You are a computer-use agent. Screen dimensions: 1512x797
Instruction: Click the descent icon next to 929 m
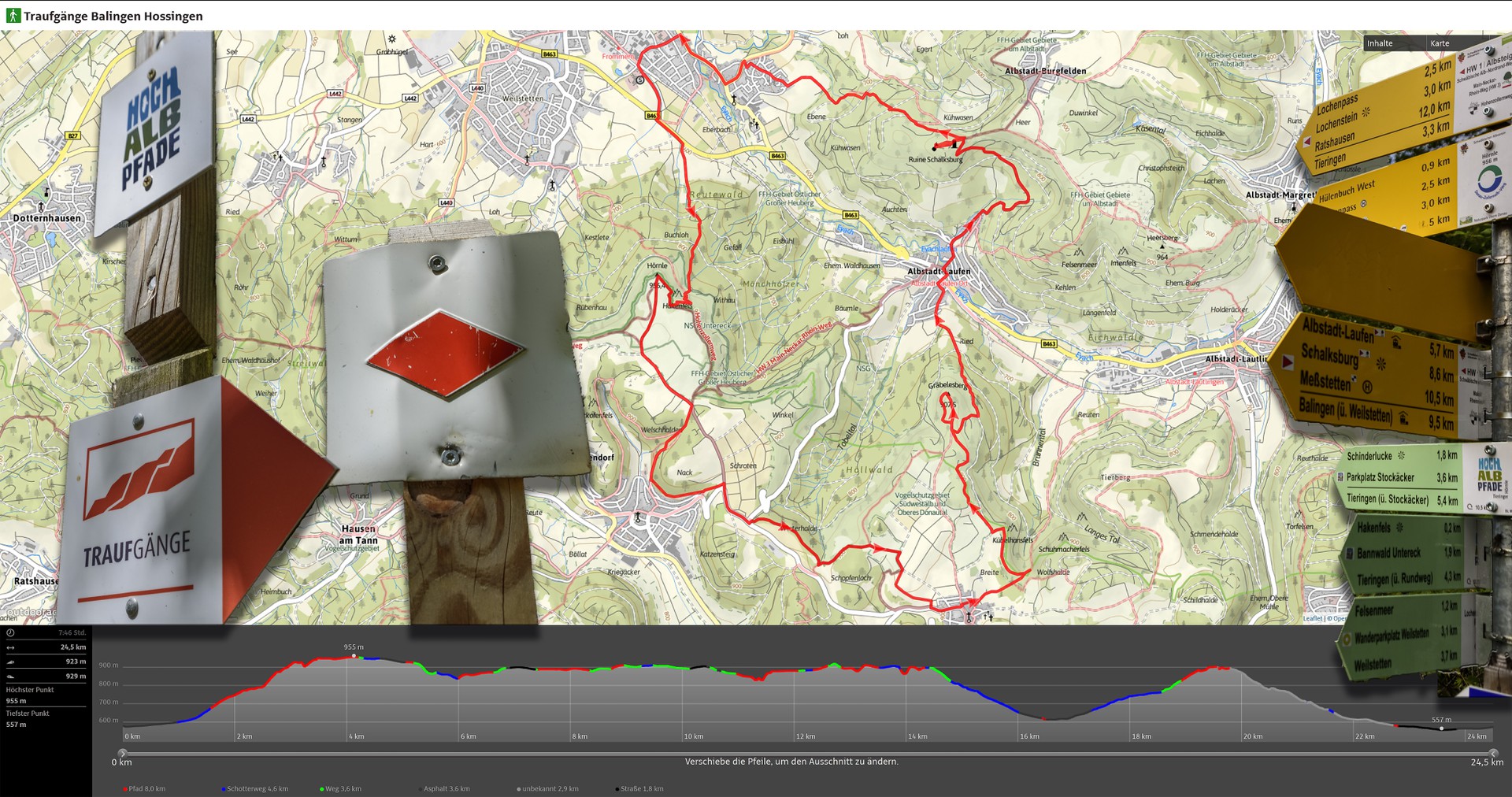pyautogui.click(x=10, y=676)
